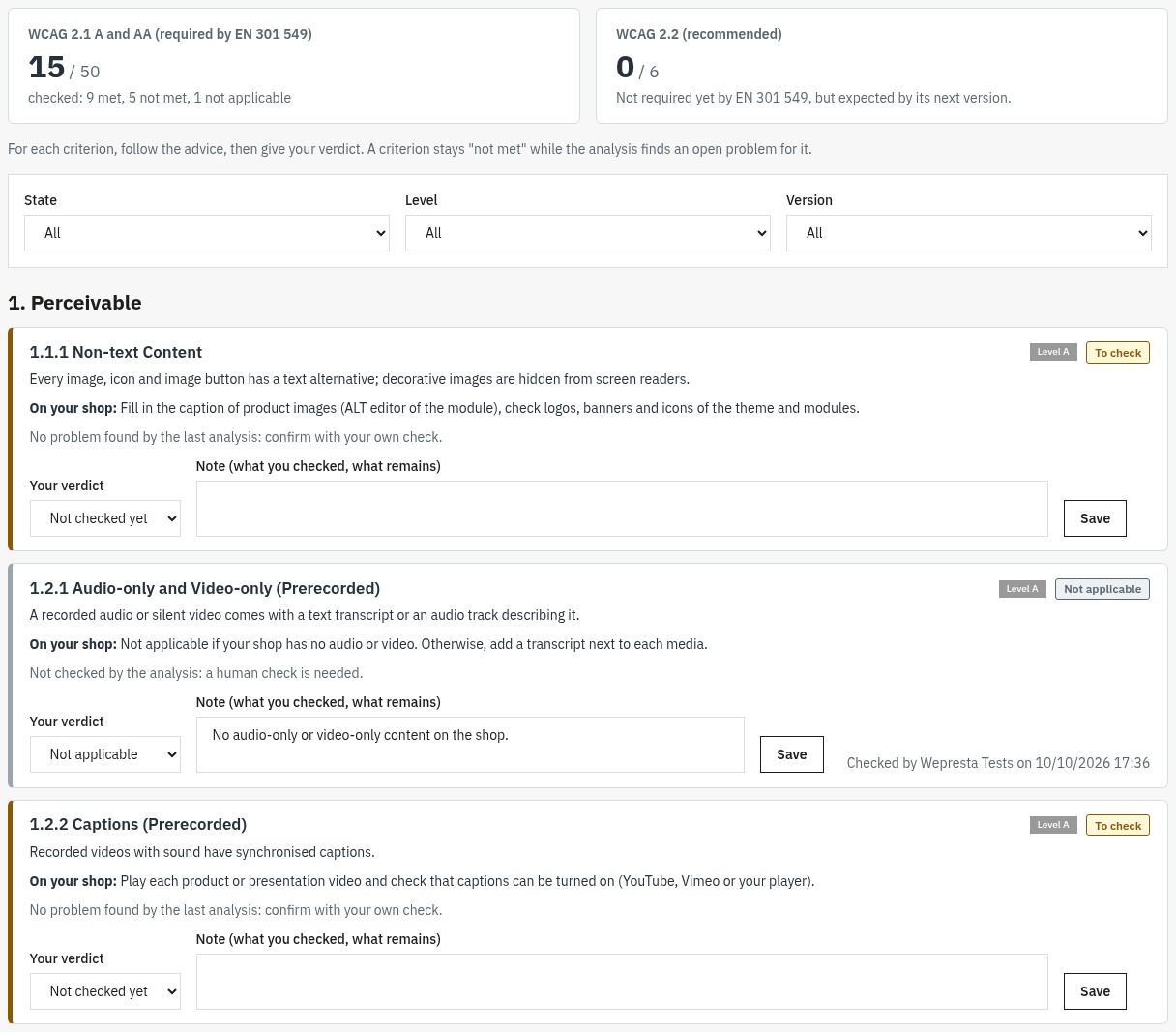Open verdict dropdown for 1.2.2 Captions
Image resolution: width=1176 pixels, height=1032 pixels.
pos(105,991)
